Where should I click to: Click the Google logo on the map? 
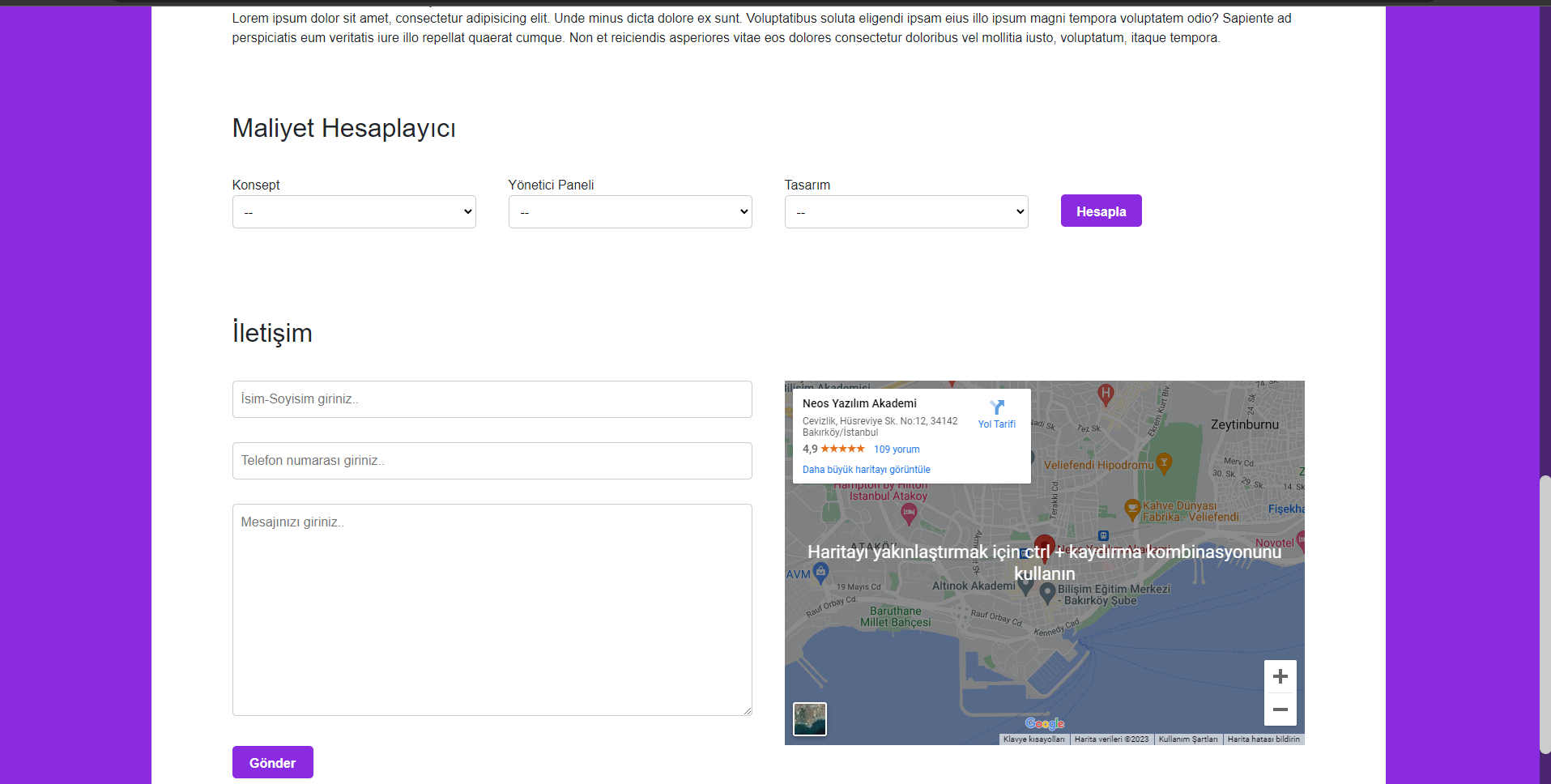(x=1045, y=723)
